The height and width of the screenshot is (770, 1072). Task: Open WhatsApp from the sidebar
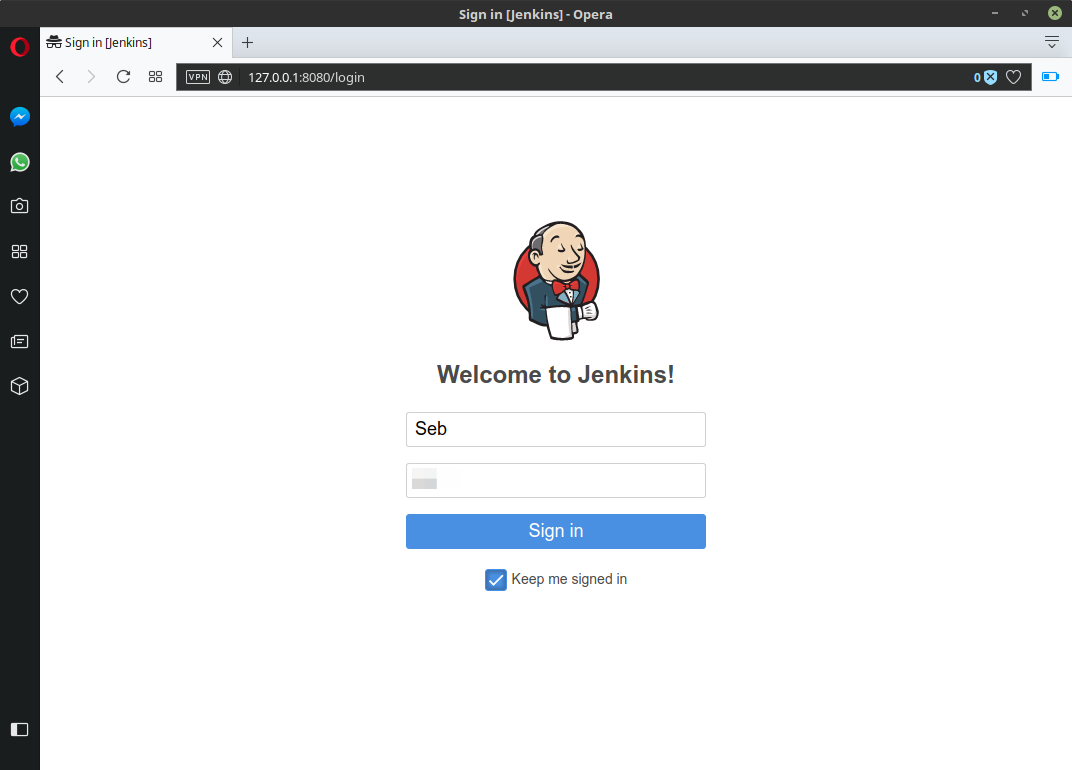pos(20,162)
